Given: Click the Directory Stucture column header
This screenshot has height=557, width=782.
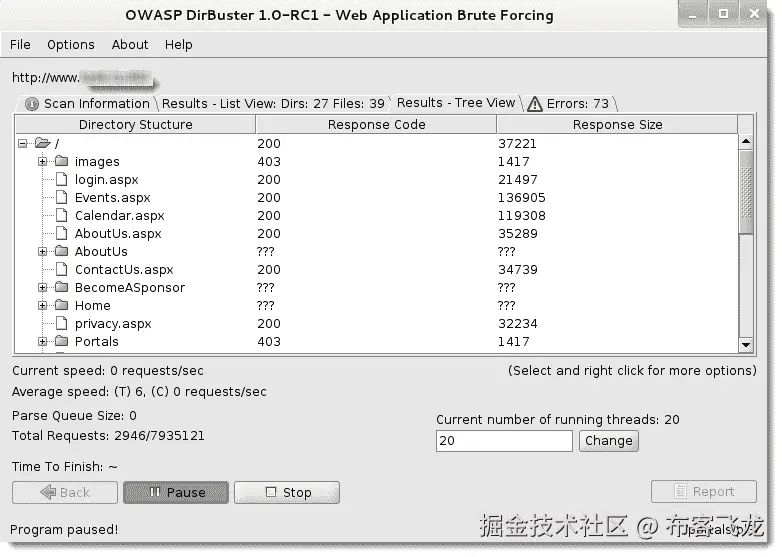Looking at the screenshot, I should coord(136,125).
